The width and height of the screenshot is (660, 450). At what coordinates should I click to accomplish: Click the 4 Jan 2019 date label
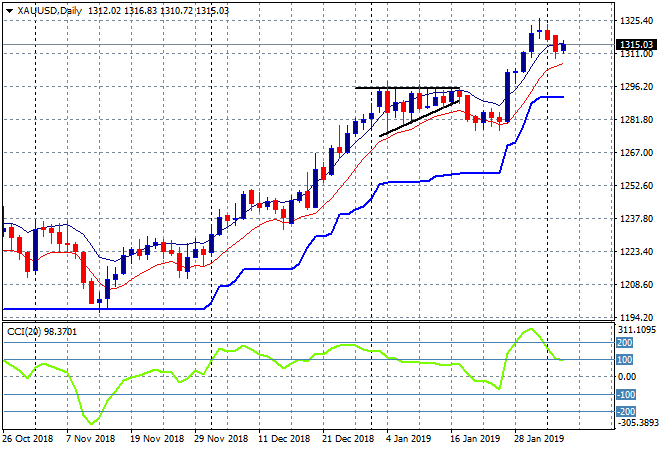click(408, 439)
